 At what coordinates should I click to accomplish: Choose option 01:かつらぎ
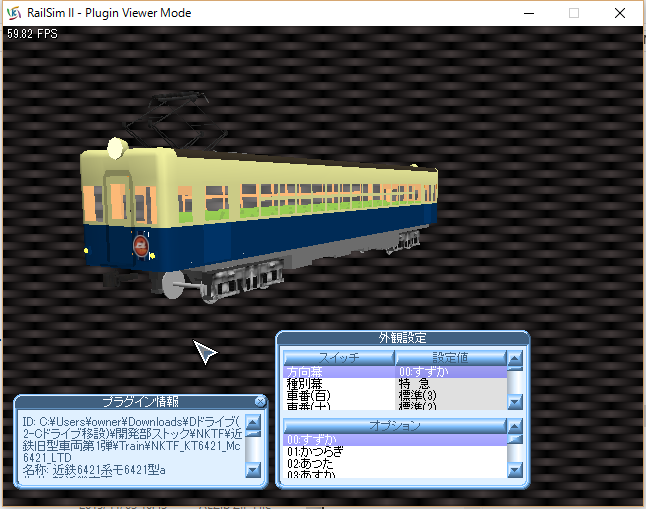pos(395,452)
